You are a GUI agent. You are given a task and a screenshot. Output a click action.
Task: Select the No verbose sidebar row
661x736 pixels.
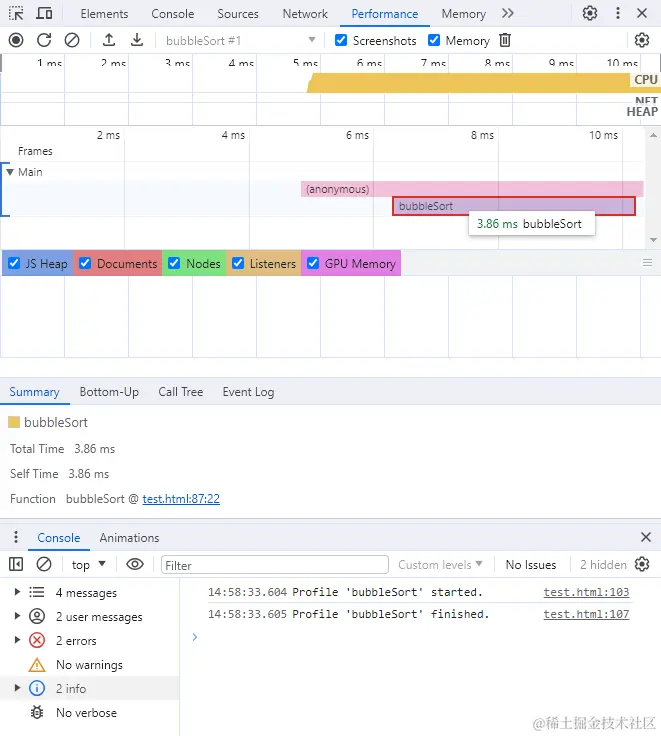point(89,713)
